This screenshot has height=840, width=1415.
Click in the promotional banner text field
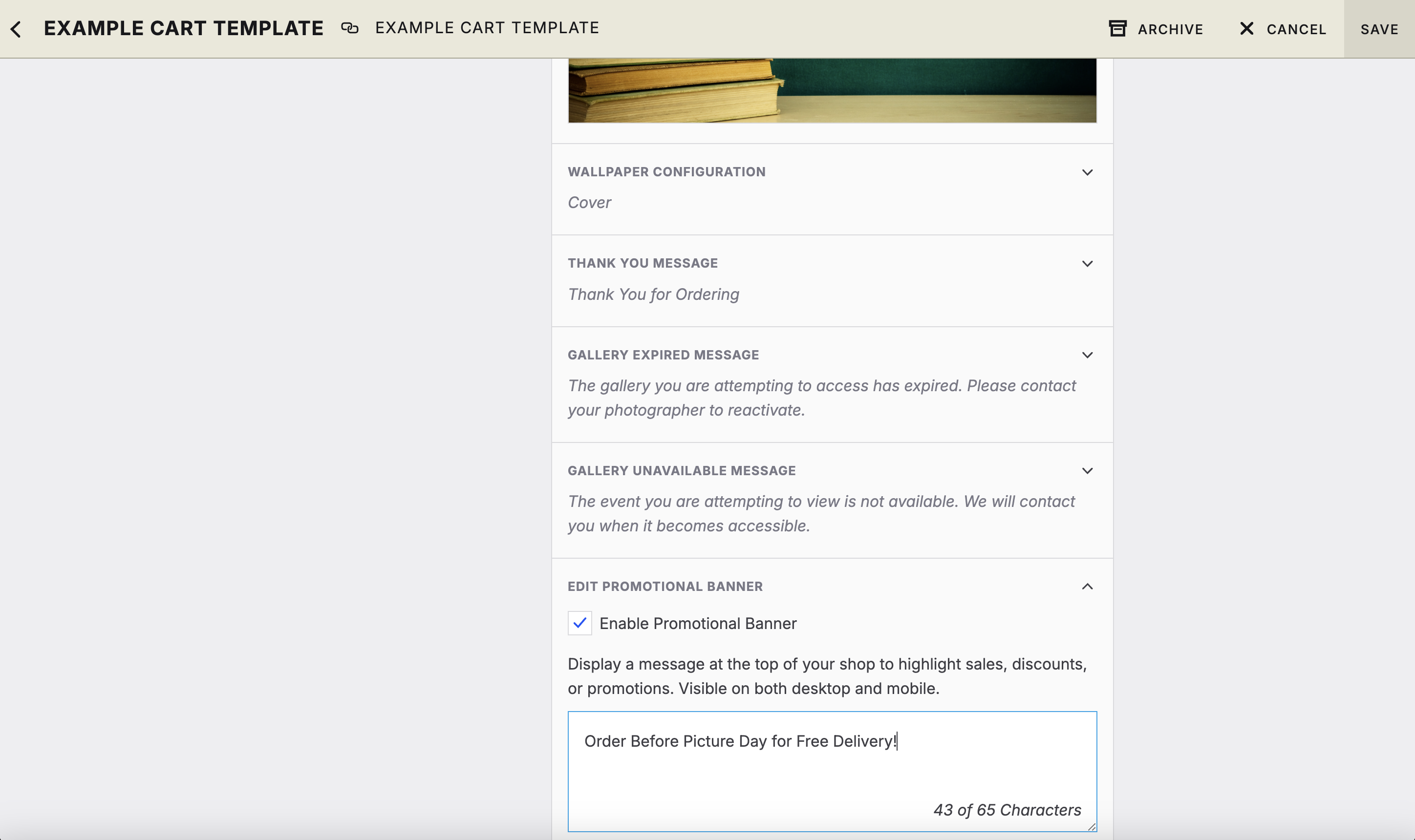831,770
